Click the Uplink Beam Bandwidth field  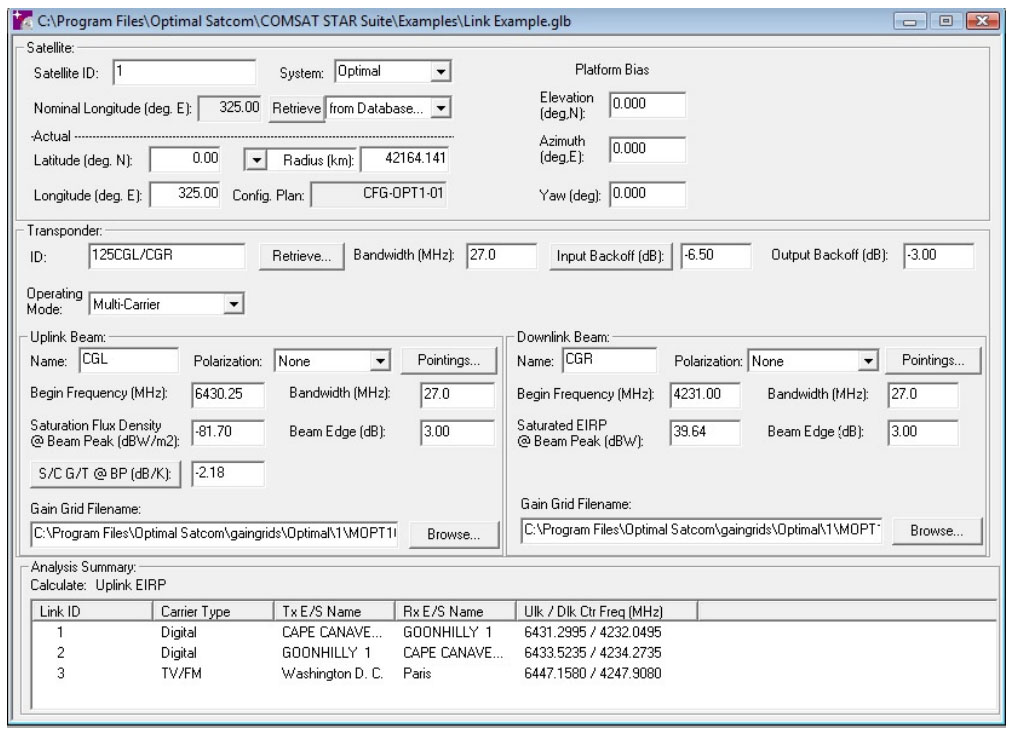pos(457,395)
